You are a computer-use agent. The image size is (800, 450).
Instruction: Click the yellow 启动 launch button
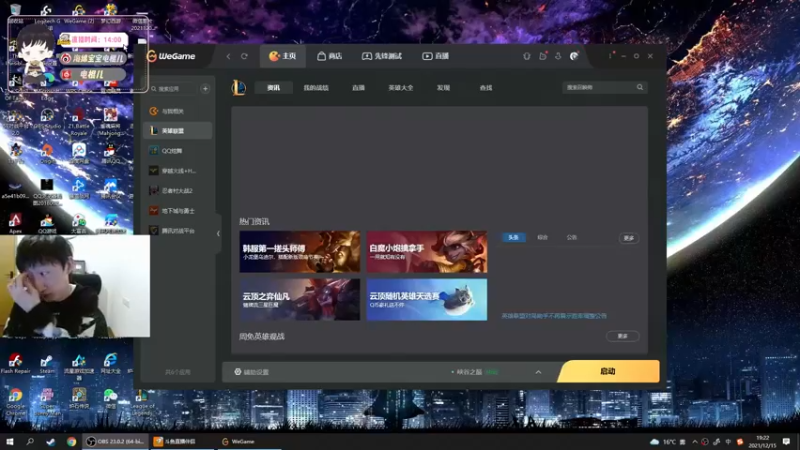pos(608,371)
